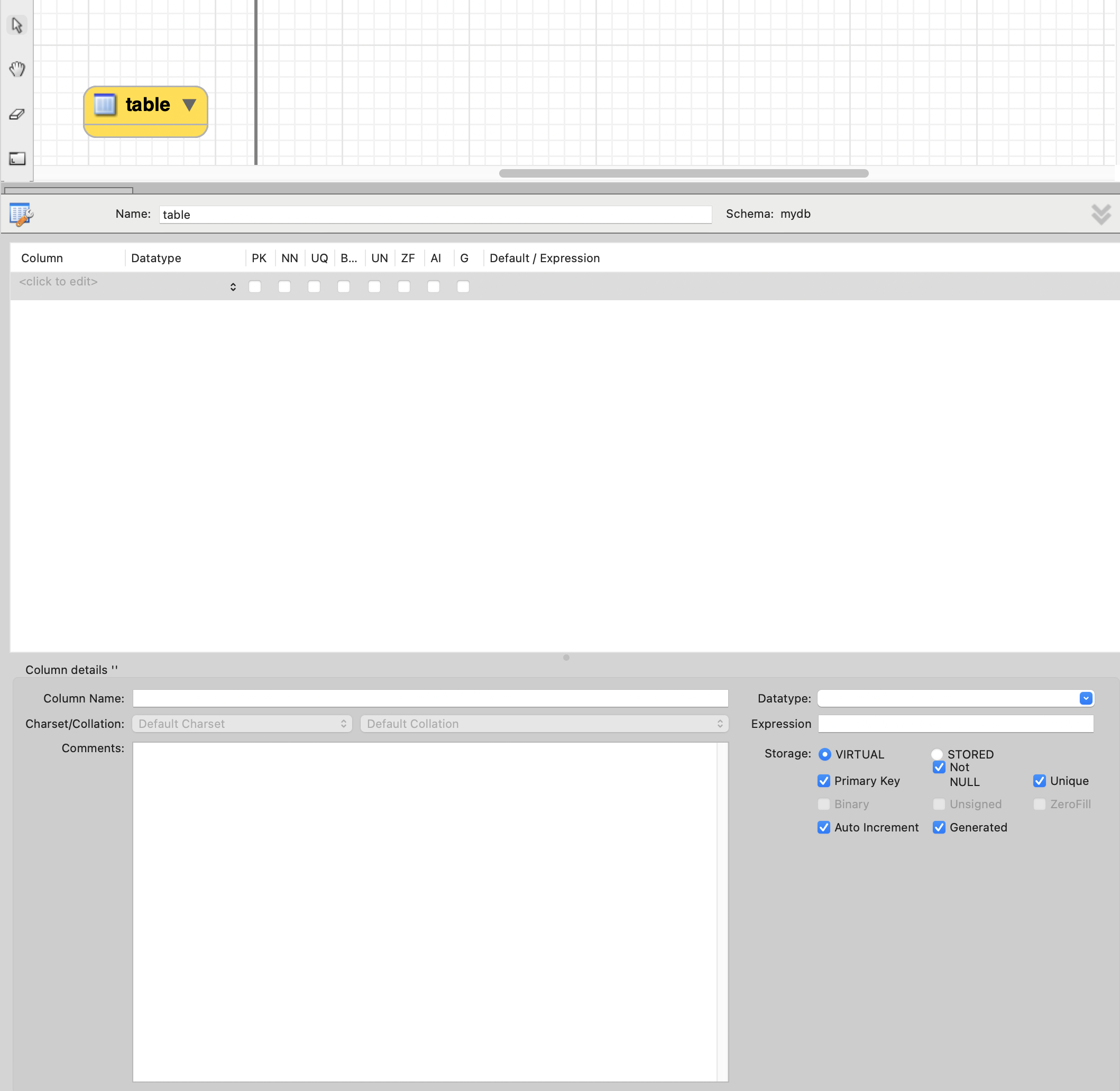
Task: Click <click to edit> placeholder row
Action: pos(59,282)
